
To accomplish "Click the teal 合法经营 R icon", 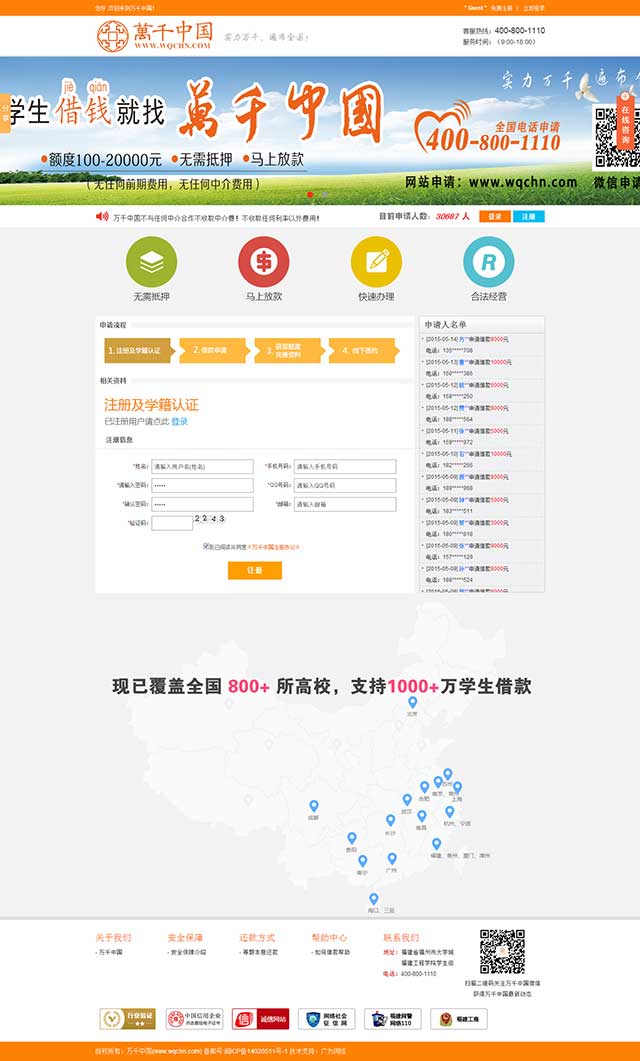I will [x=488, y=262].
